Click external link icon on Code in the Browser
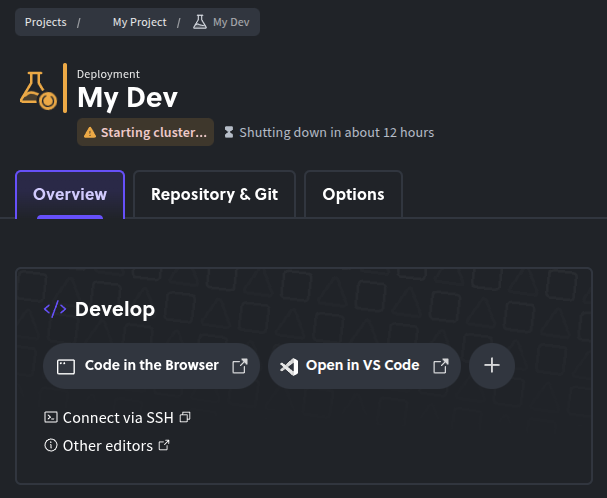The image size is (607, 498). pyautogui.click(x=240, y=366)
